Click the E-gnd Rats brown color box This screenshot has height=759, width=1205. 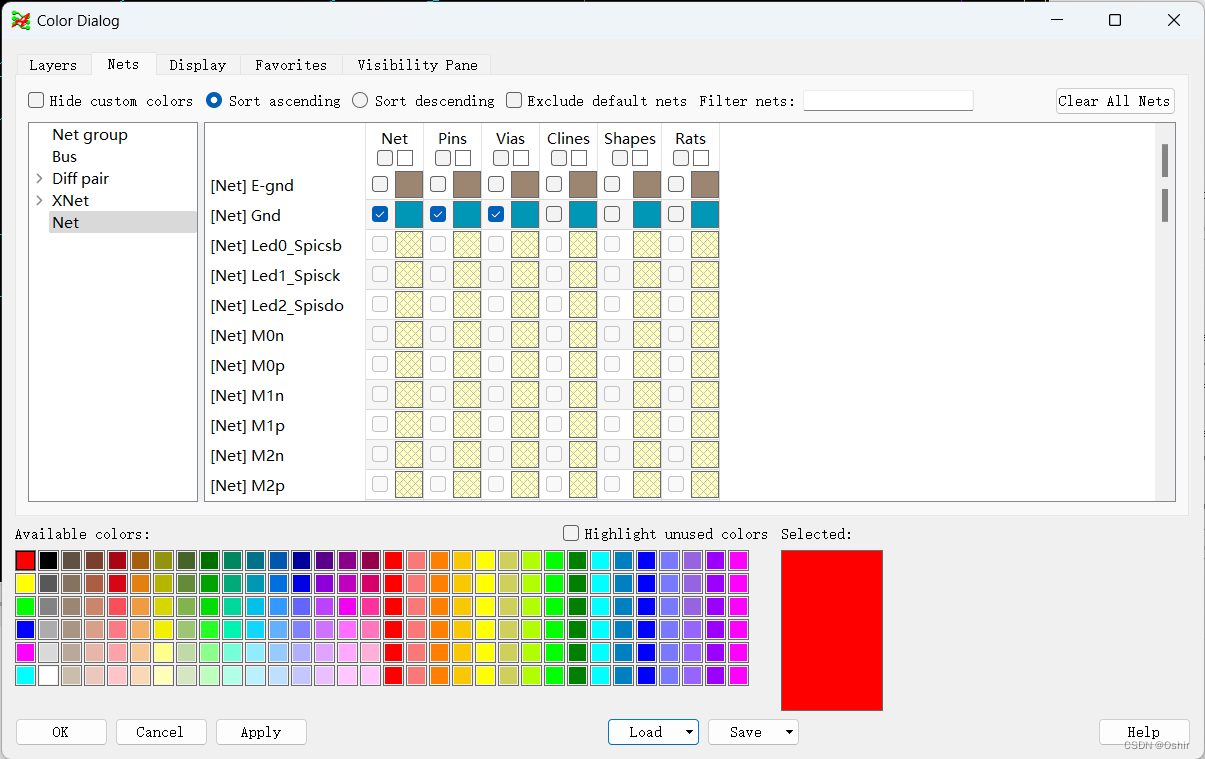704,185
